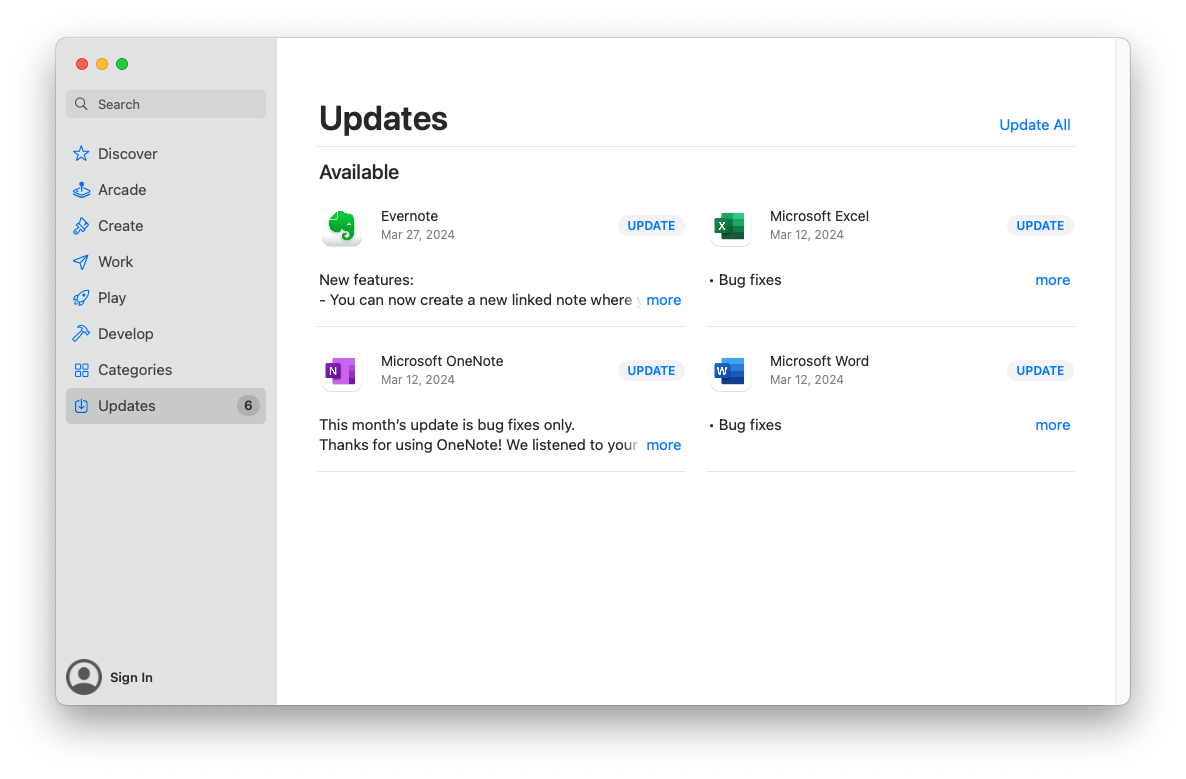Open Categories in the sidebar
1186x779 pixels.
(x=134, y=370)
